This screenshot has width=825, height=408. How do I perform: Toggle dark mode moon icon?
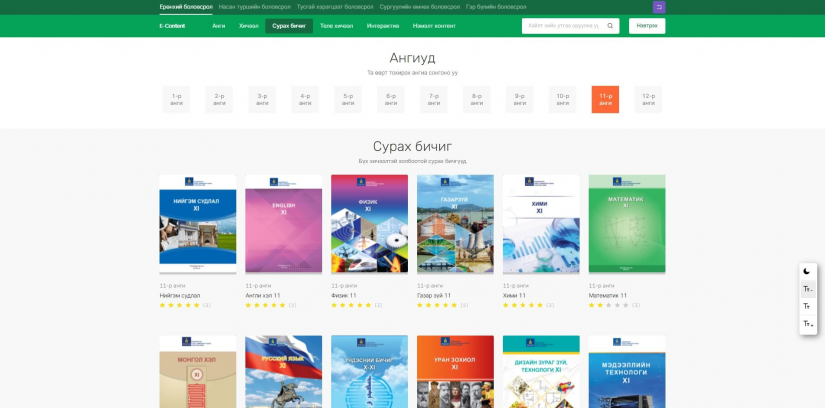(x=807, y=272)
